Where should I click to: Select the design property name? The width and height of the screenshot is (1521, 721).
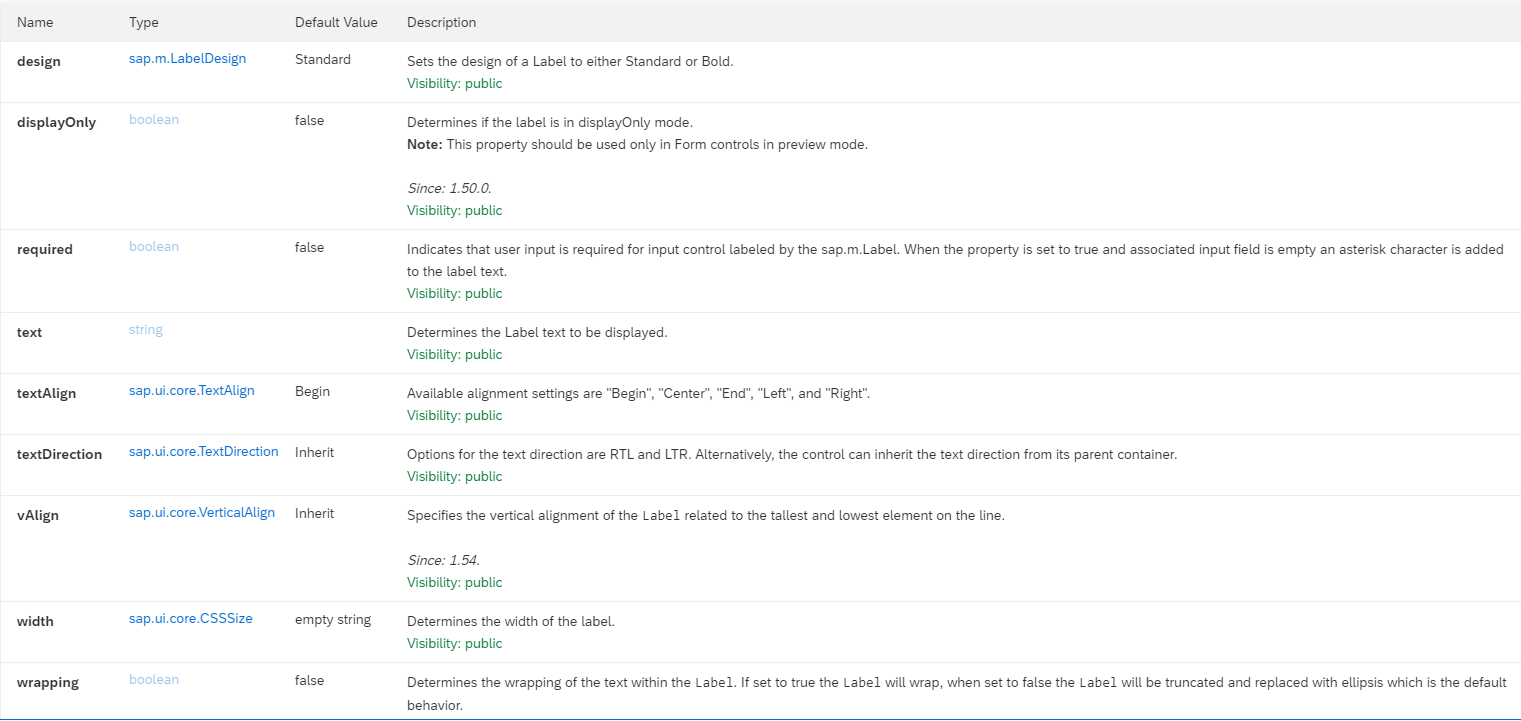pos(39,61)
